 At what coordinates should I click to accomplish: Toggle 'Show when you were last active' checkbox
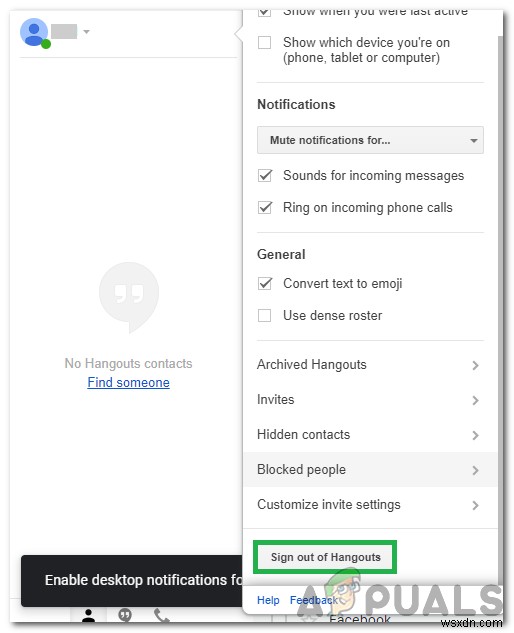pos(264,12)
